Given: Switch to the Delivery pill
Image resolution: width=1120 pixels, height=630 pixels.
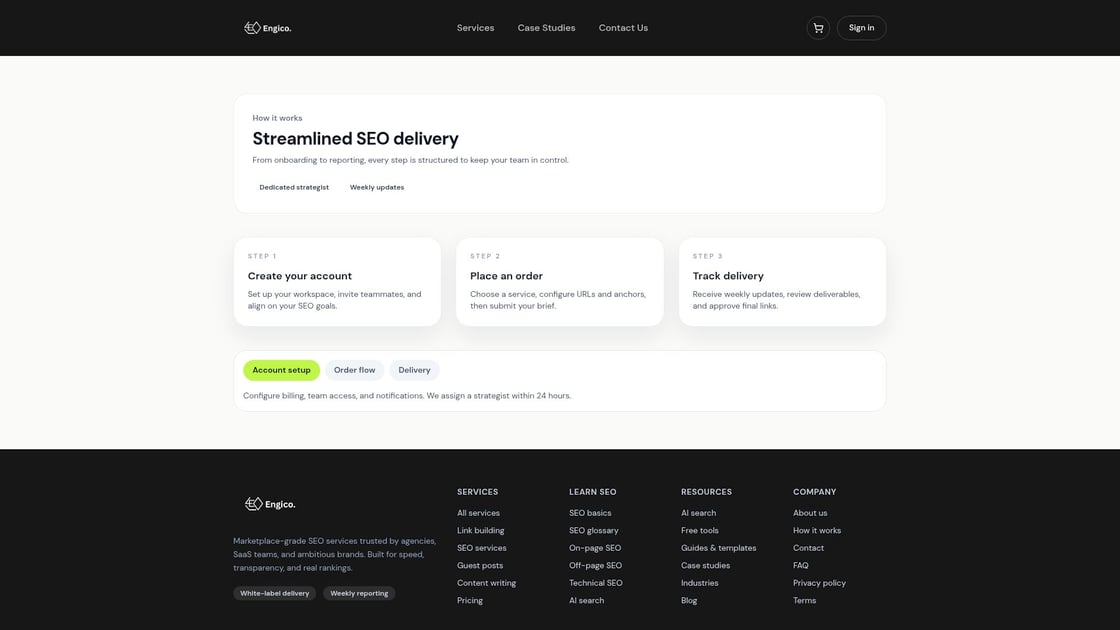Looking at the screenshot, I should (414, 369).
